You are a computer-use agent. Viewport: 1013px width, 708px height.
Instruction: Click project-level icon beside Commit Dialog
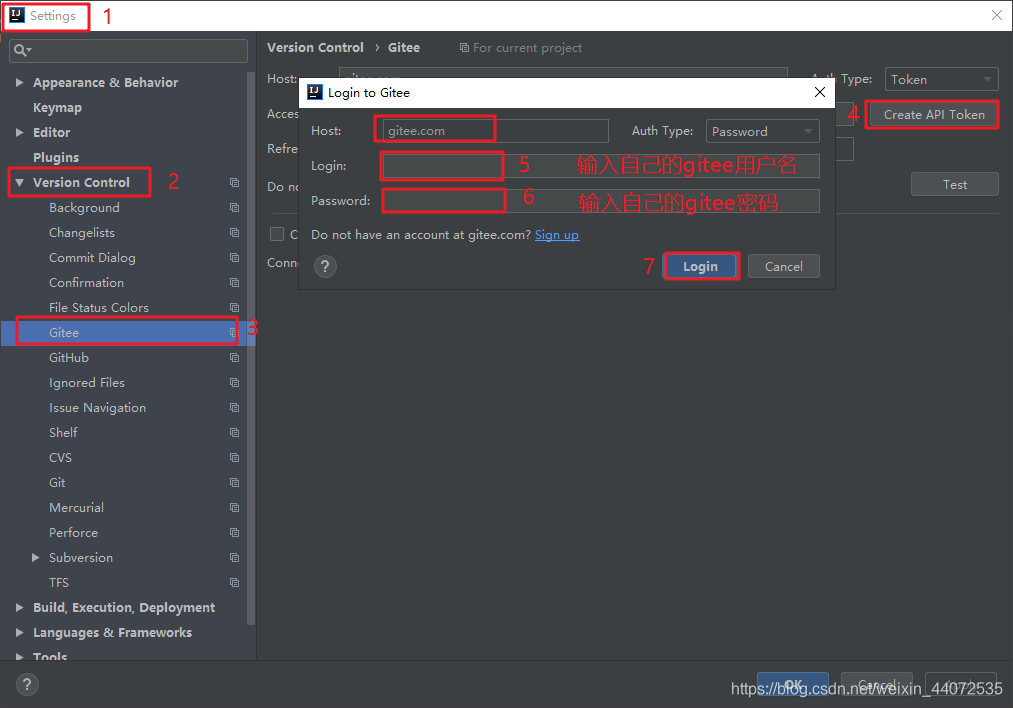[235, 258]
